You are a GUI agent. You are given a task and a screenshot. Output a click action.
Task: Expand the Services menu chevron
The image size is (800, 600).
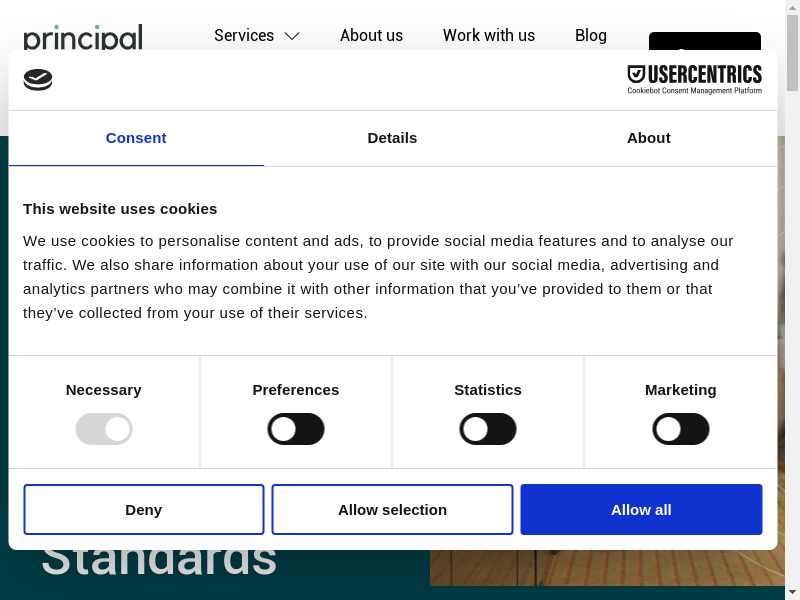(x=292, y=36)
